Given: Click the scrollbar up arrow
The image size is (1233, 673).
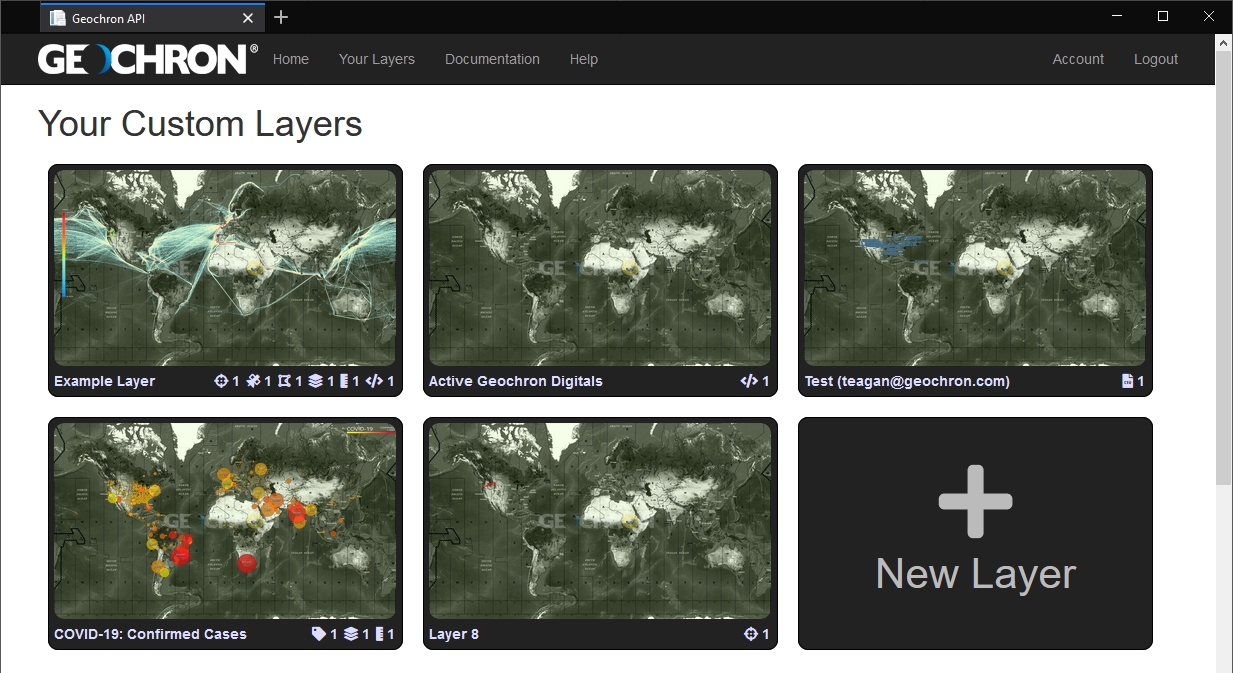Looking at the screenshot, I should (1224, 43).
